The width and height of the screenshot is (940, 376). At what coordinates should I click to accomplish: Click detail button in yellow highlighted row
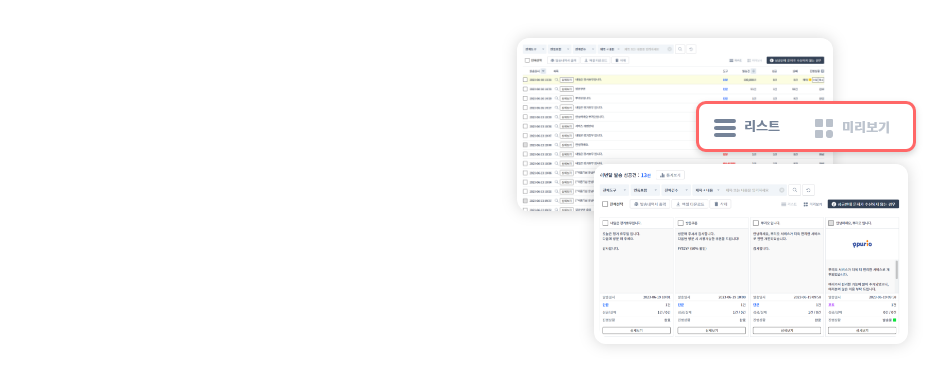(567, 80)
